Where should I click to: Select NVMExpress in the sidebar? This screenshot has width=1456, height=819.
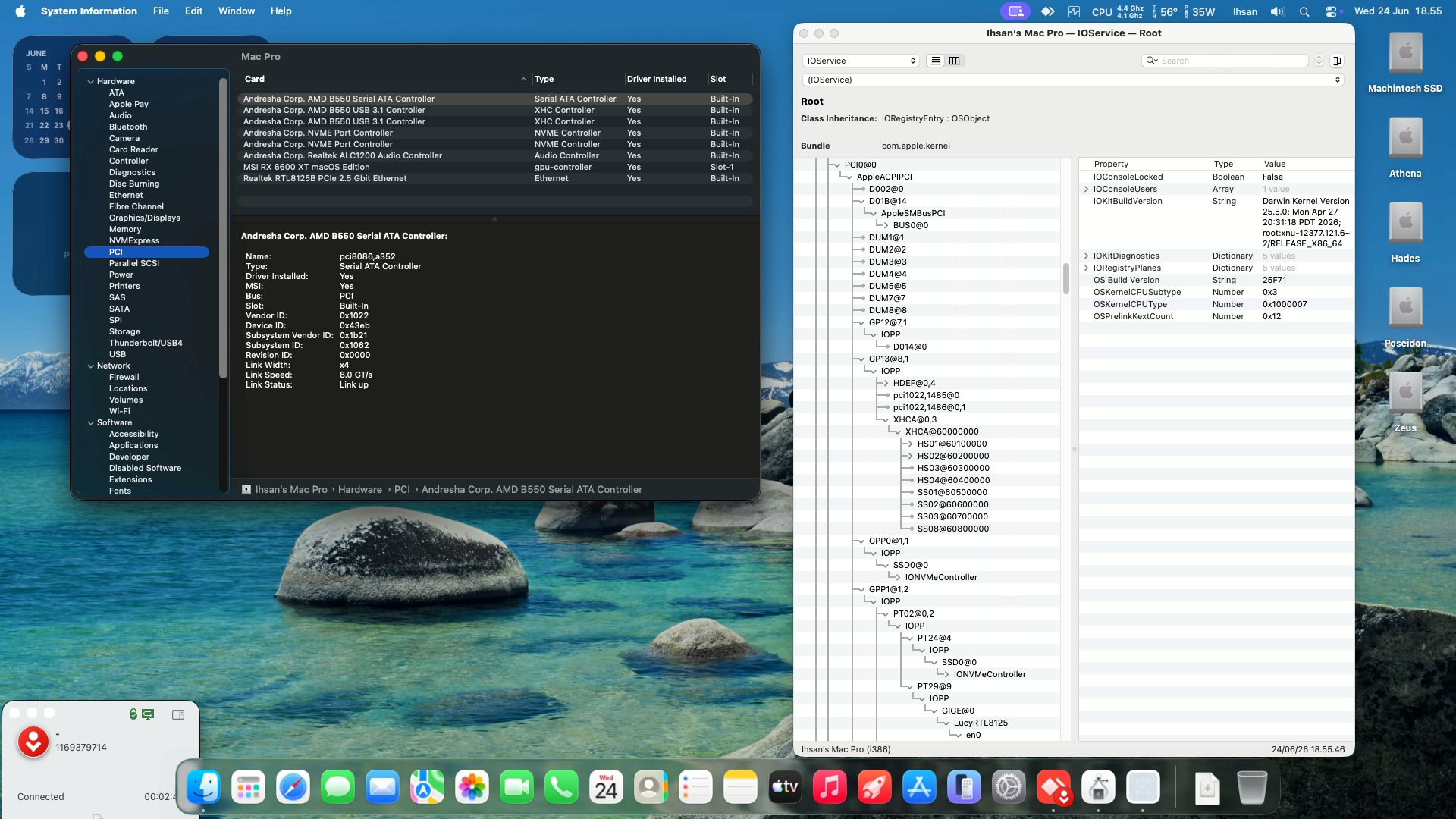[134, 241]
